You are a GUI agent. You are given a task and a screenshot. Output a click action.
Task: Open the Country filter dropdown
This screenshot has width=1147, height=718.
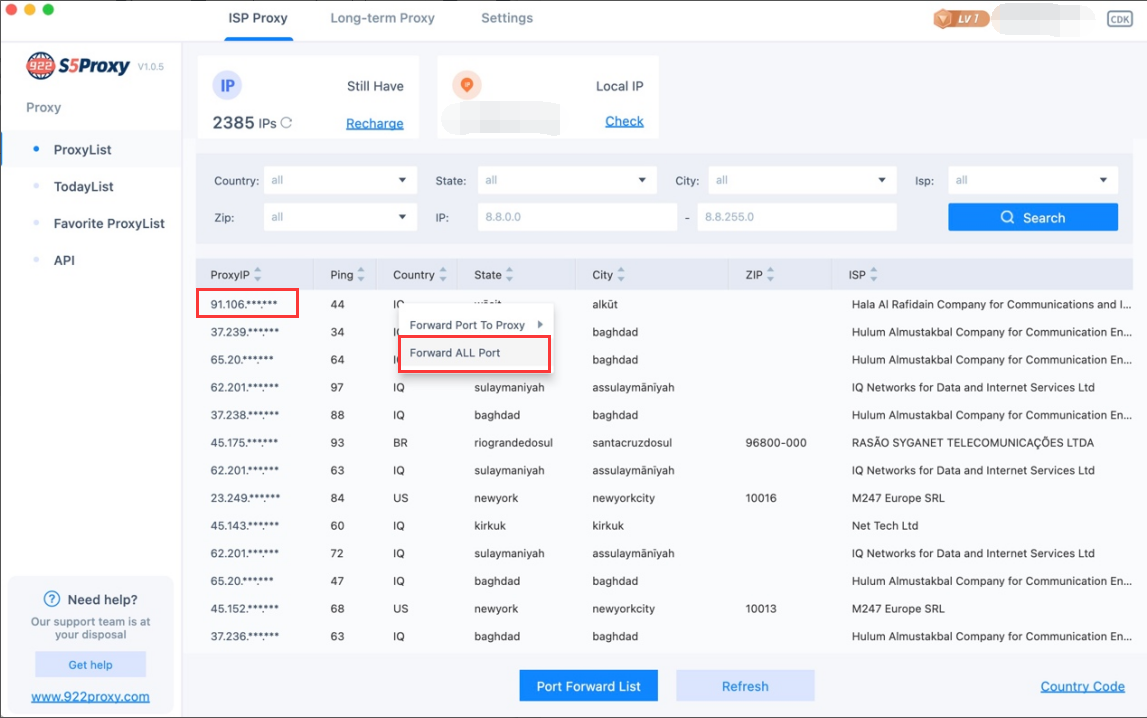pyautogui.click(x=340, y=181)
